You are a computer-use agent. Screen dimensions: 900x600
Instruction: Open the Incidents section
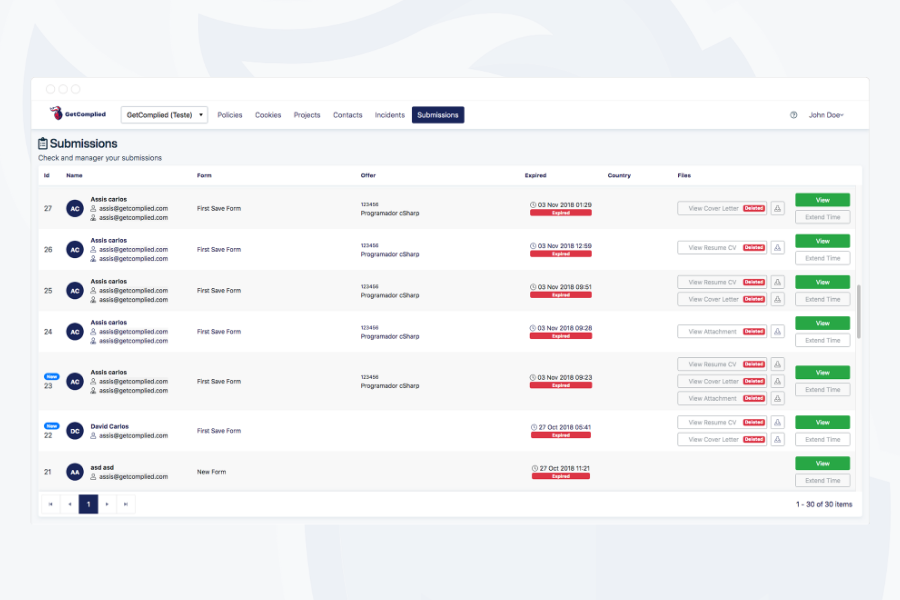click(x=389, y=114)
